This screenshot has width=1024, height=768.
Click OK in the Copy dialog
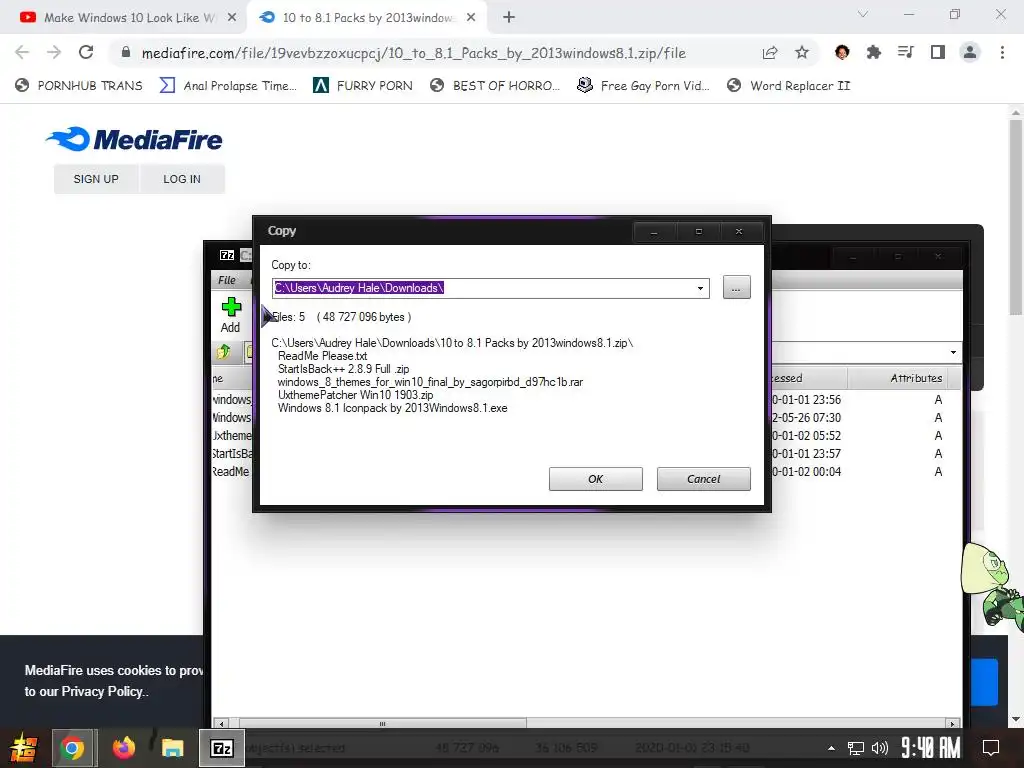(x=595, y=479)
